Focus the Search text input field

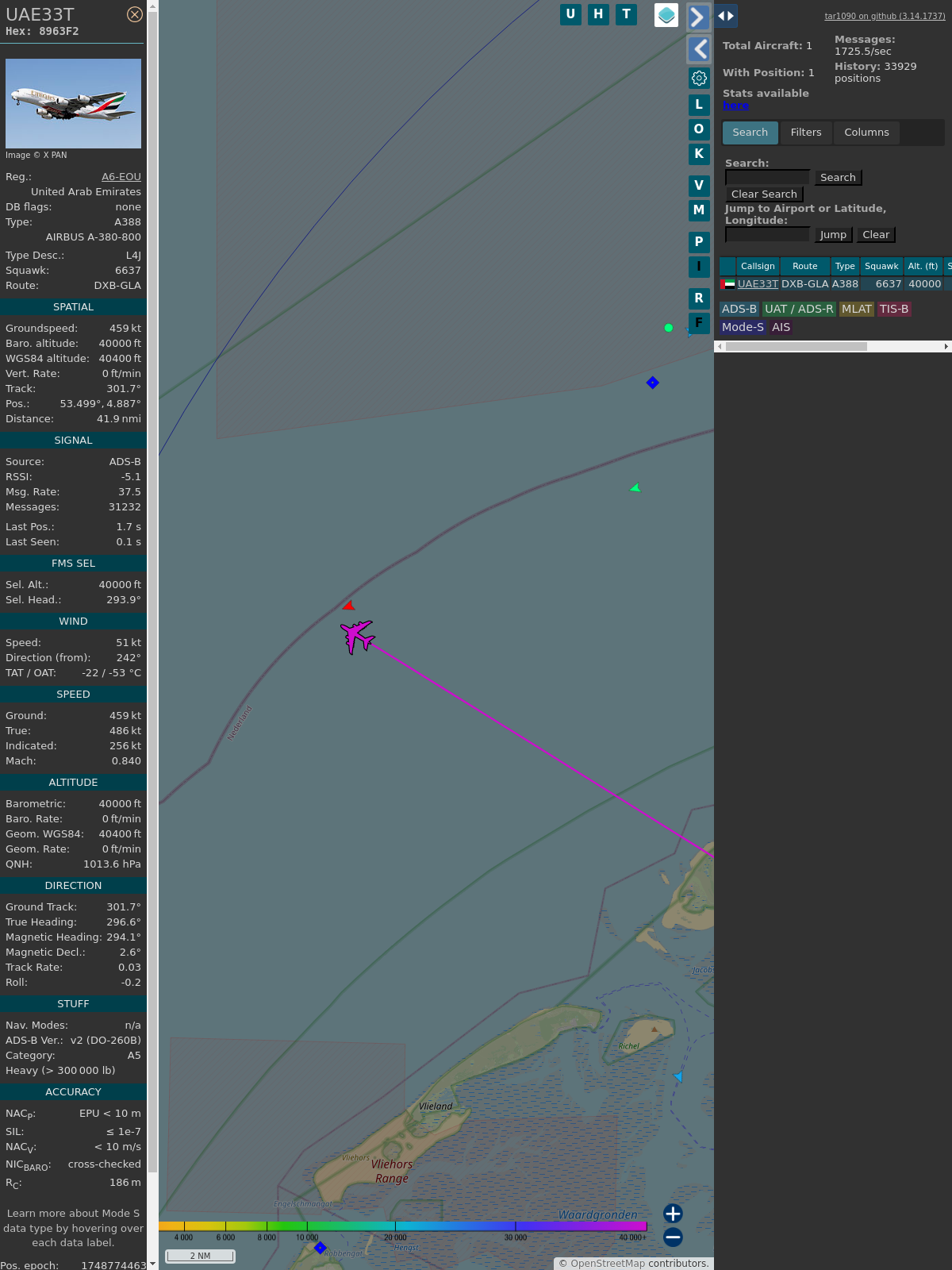767,178
